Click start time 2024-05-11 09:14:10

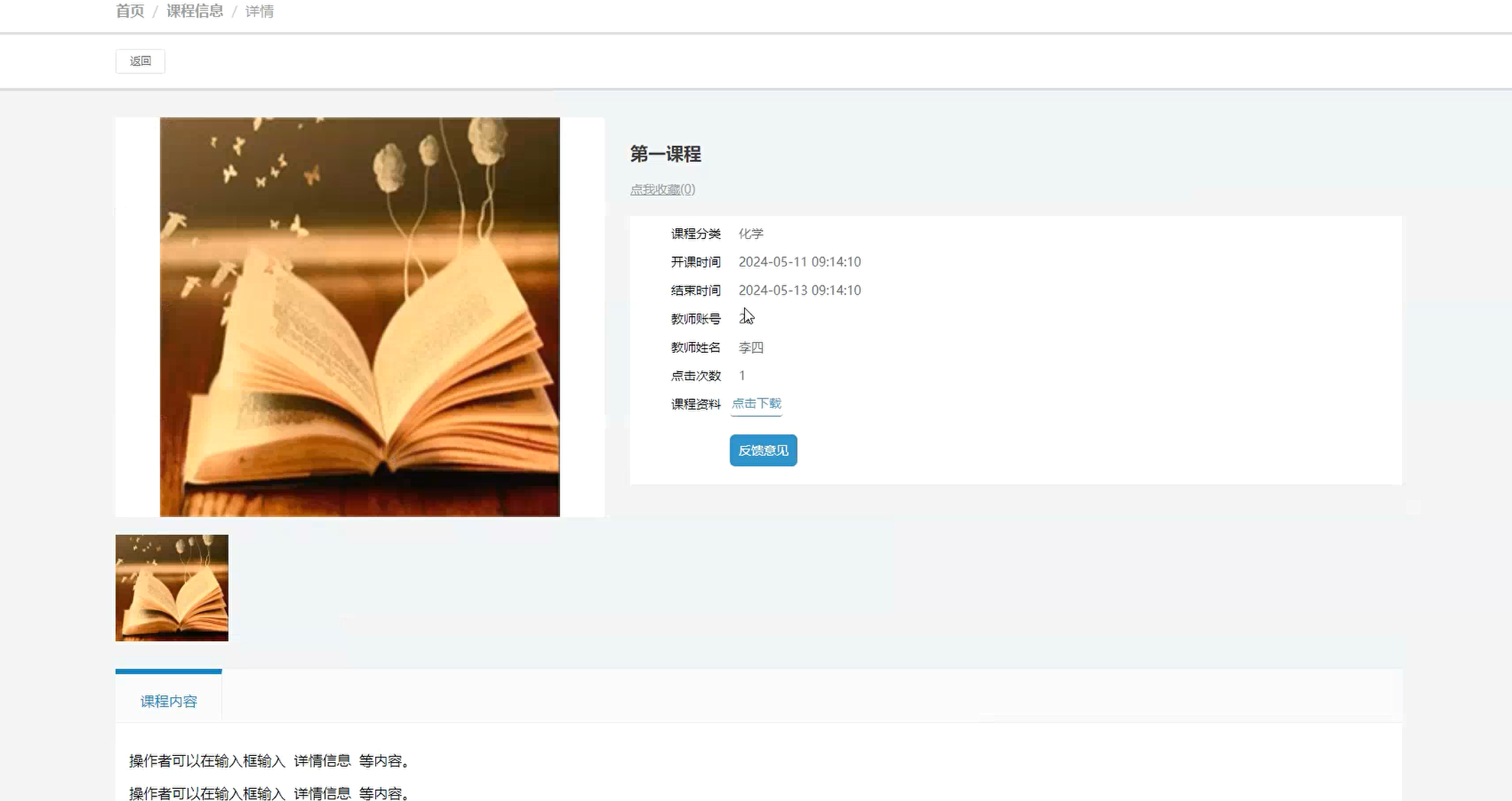pos(800,262)
